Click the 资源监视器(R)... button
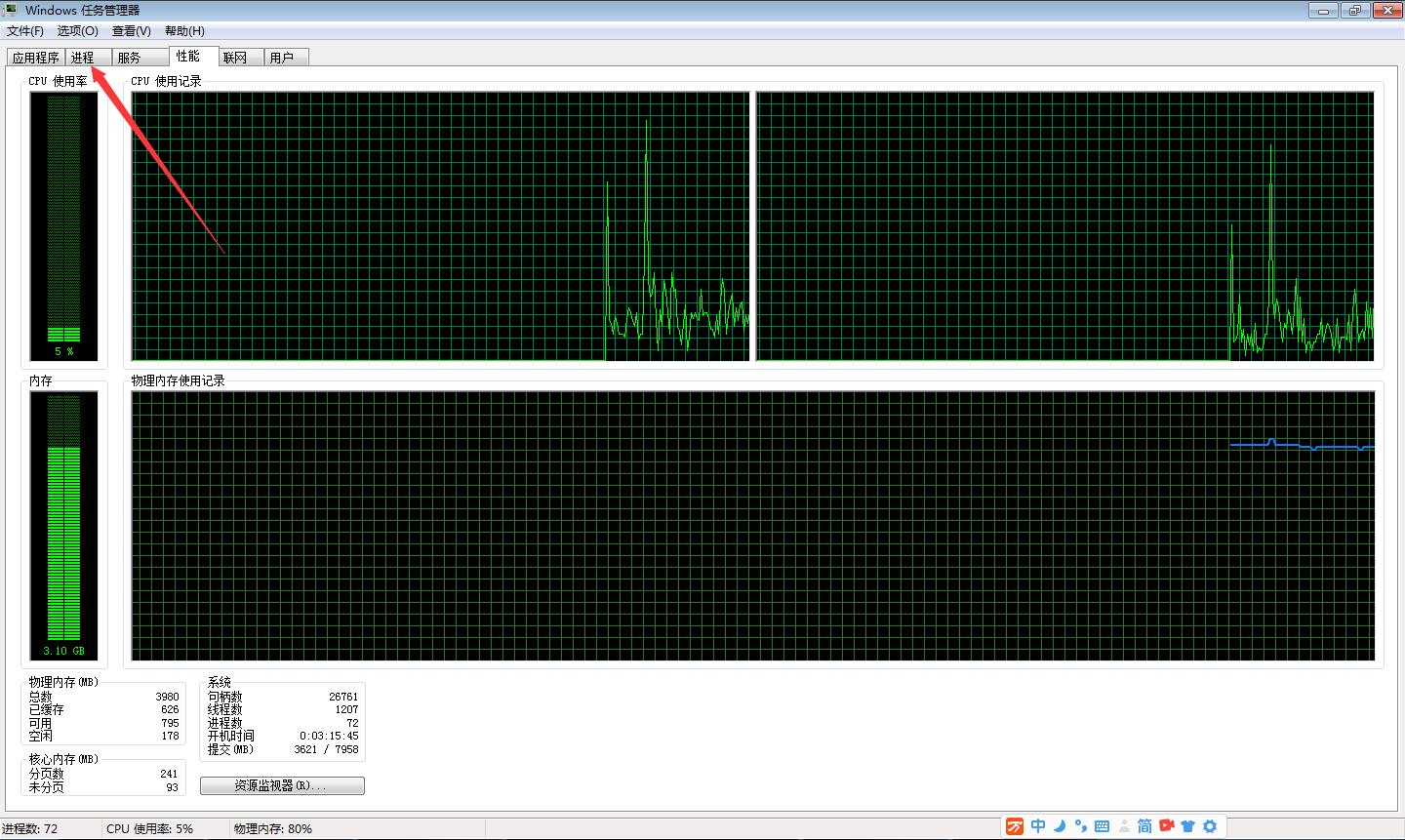The image size is (1405, 840). pos(282,785)
